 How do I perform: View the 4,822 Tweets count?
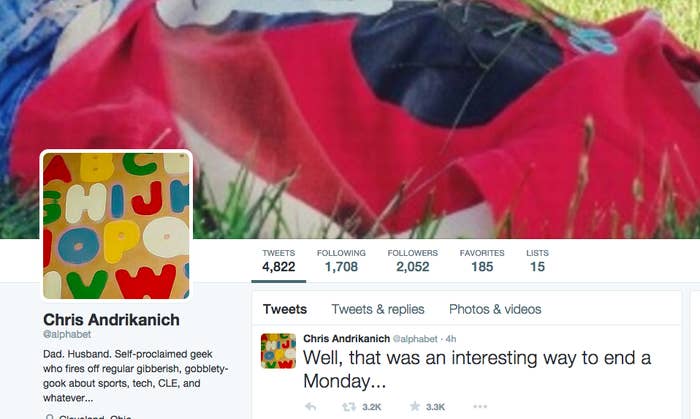coord(279,261)
